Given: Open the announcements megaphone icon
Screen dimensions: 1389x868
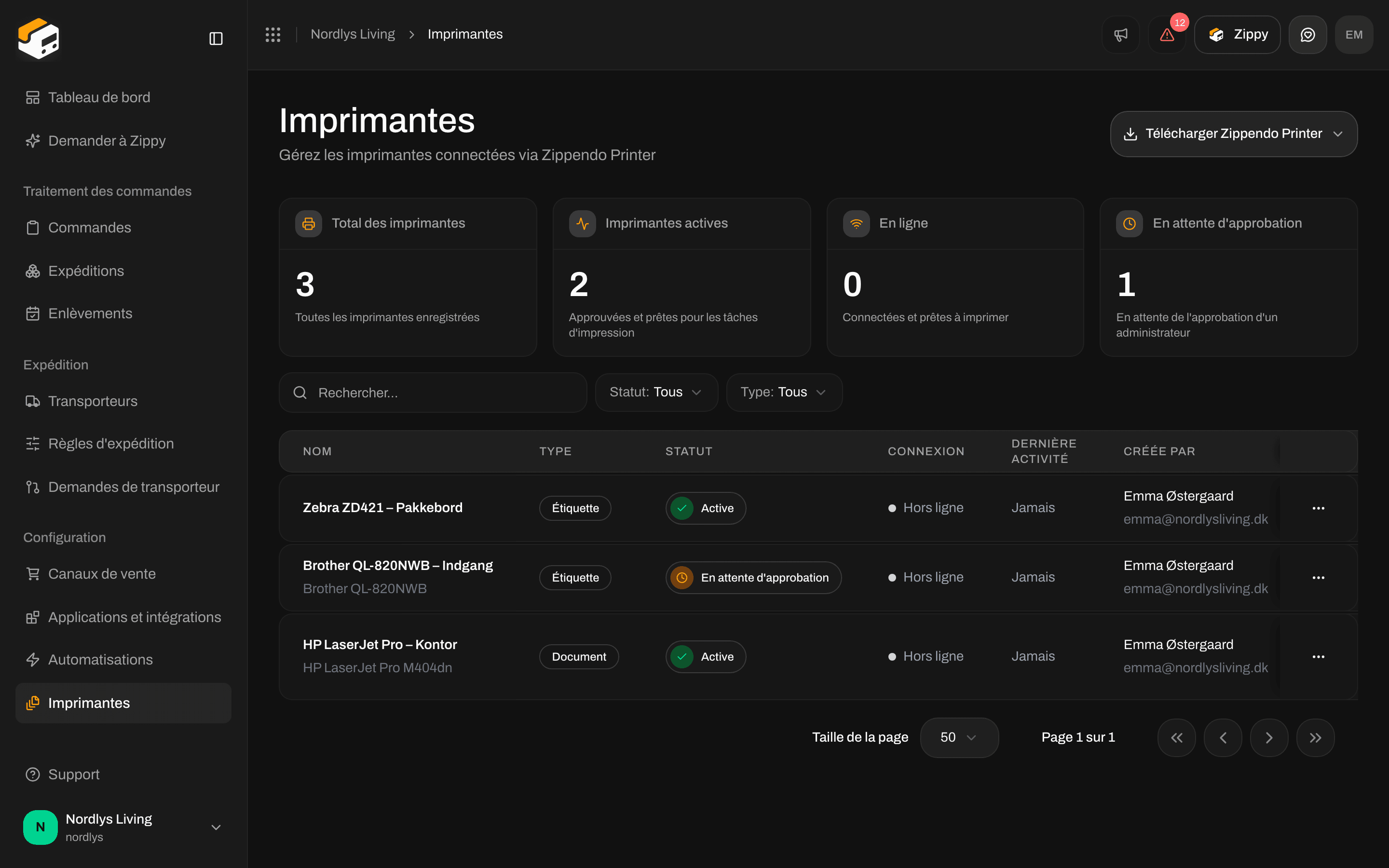Looking at the screenshot, I should pyautogui.click(x=1120, y=34).
